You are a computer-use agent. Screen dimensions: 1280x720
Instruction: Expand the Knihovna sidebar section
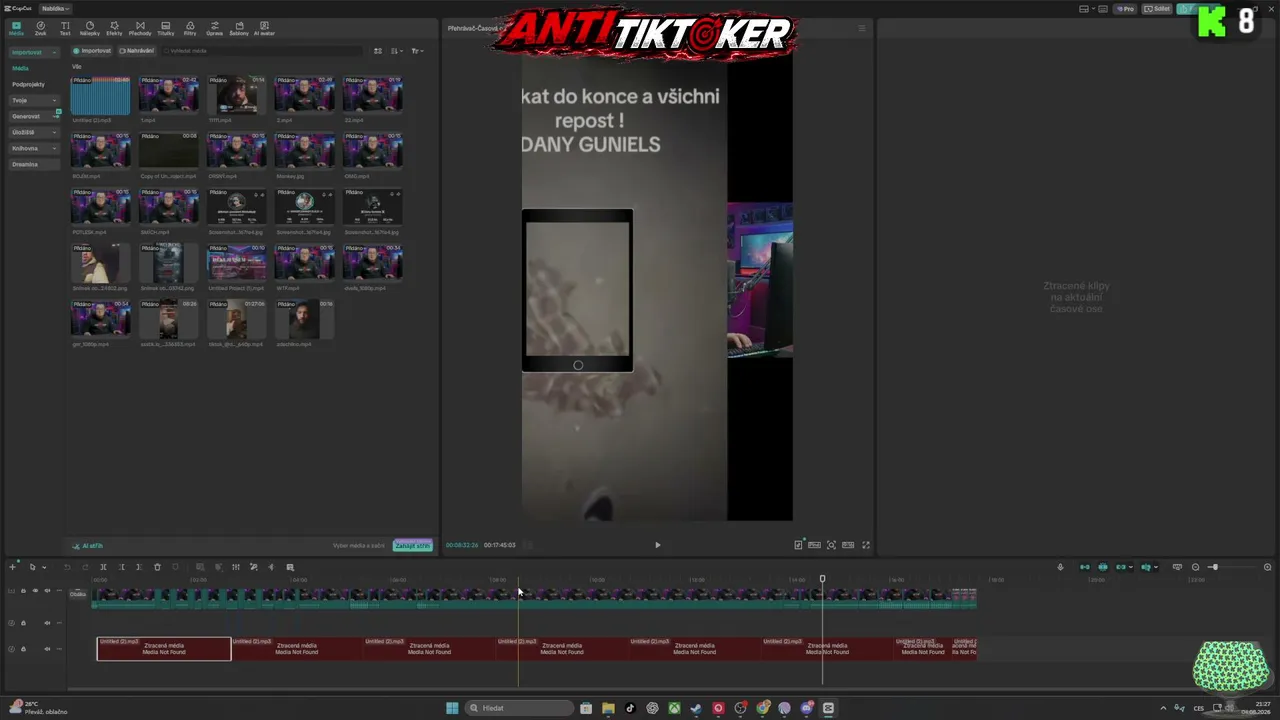(34, 148)
